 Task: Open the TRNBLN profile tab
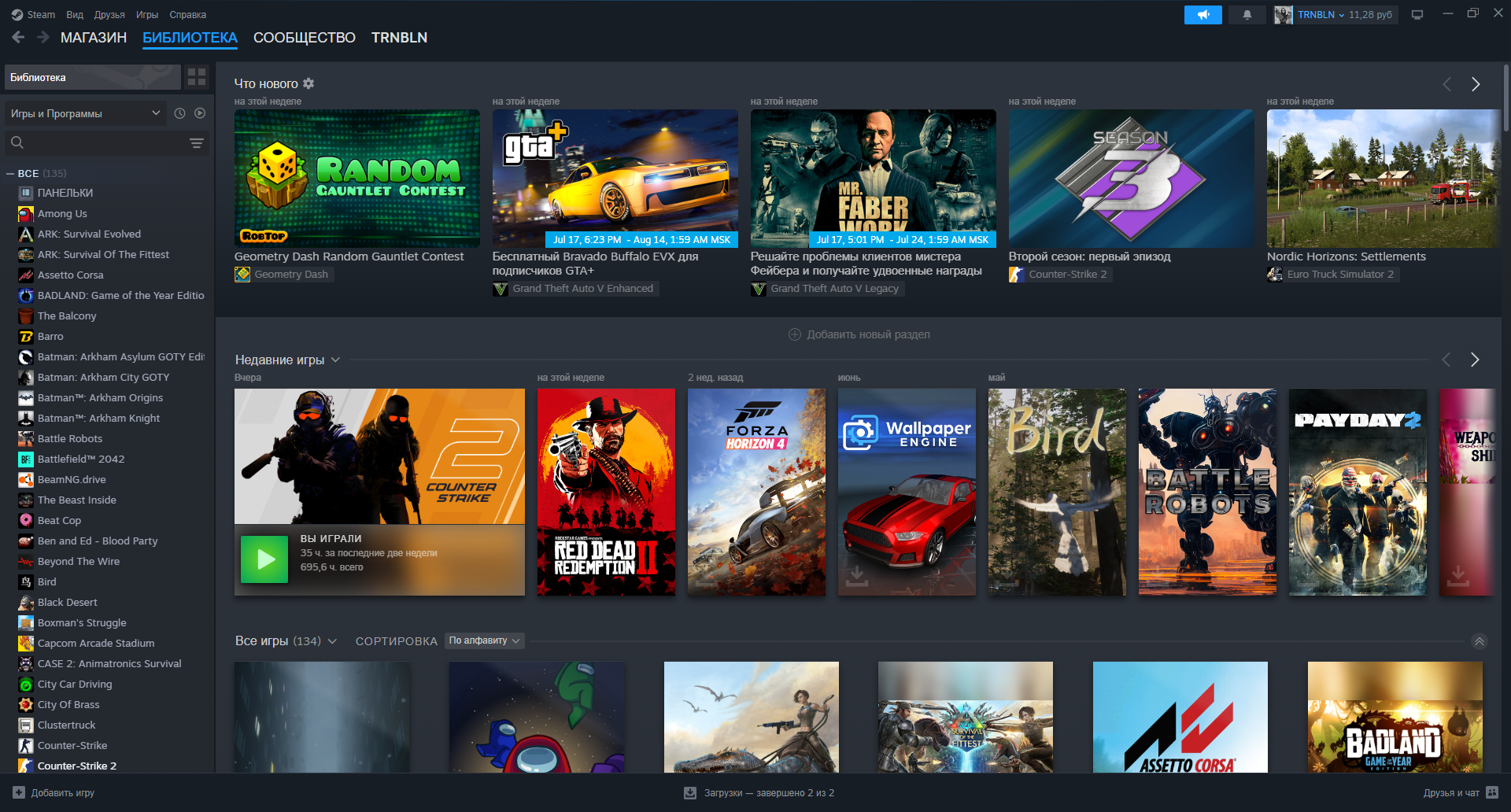(399, 38)
